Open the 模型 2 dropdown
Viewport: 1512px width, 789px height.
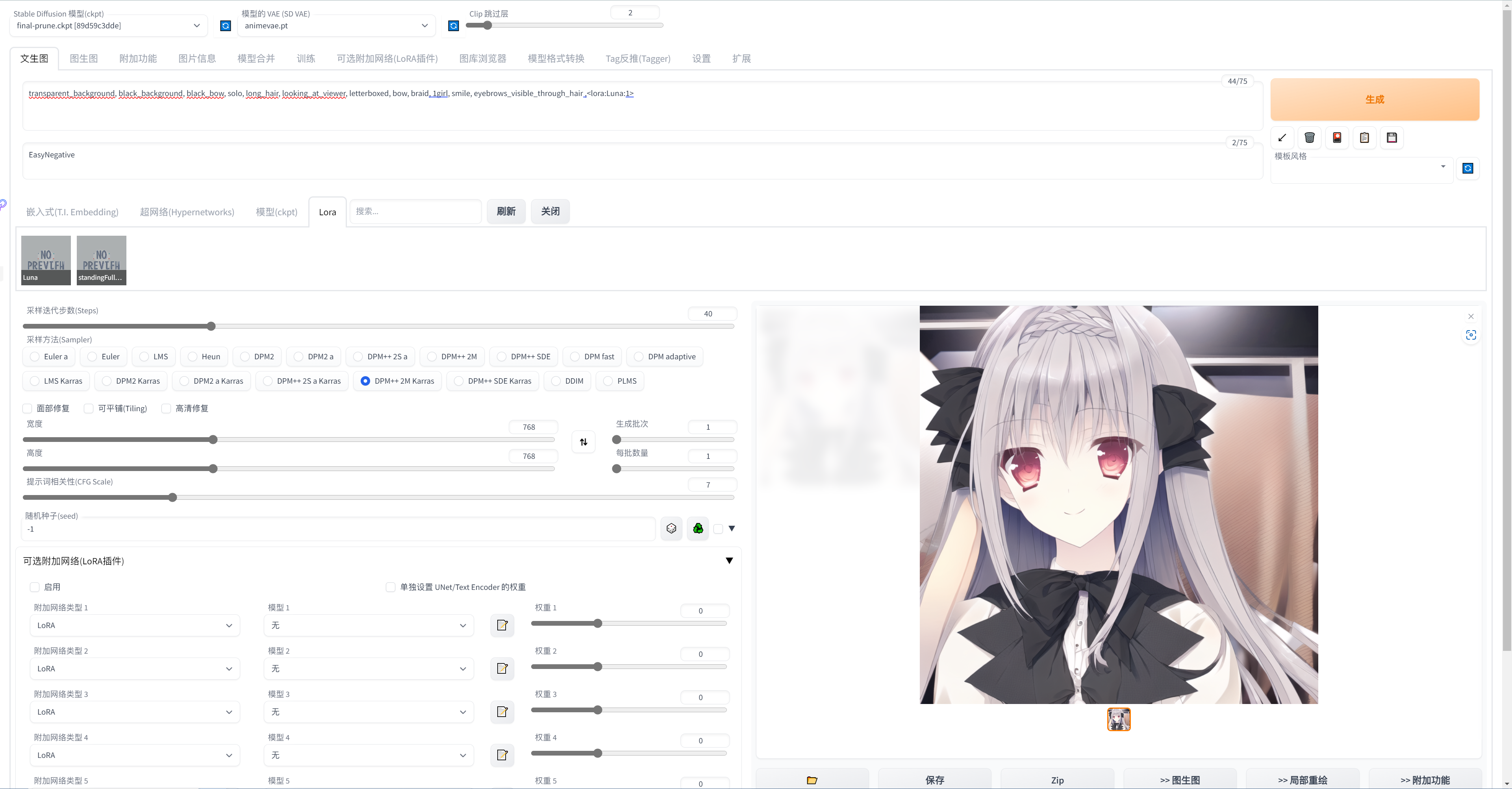[x=369, y=669]
